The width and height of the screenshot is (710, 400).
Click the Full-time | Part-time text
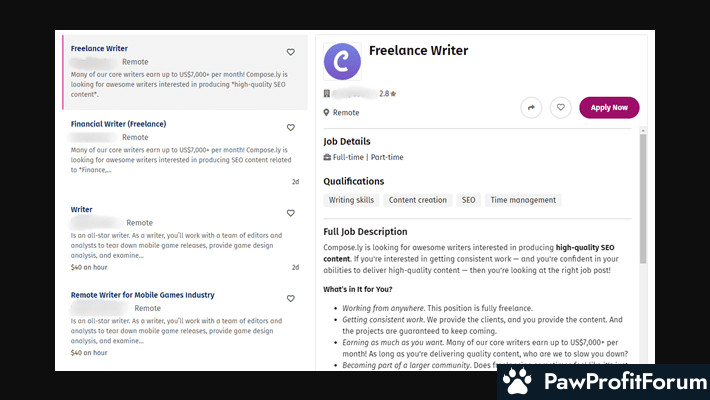[x=368, y=157]
